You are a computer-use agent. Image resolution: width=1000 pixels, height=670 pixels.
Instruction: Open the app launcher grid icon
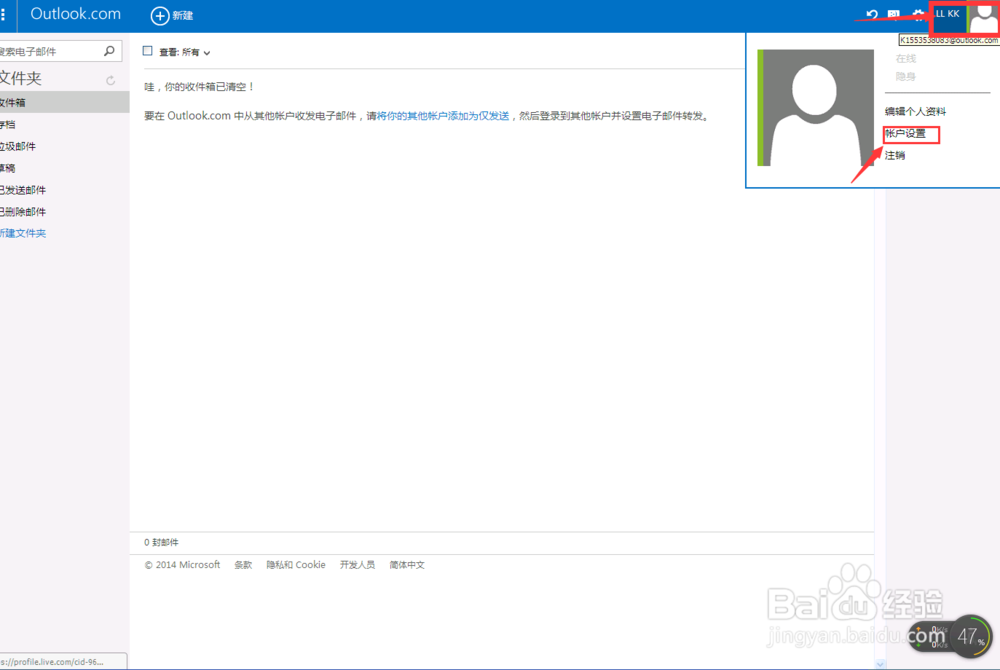tap(3, 14)
